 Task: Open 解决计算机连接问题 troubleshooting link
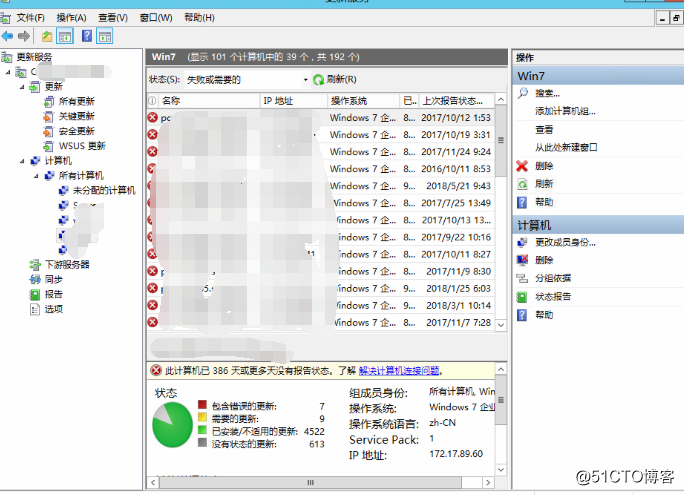coord(399,371)
